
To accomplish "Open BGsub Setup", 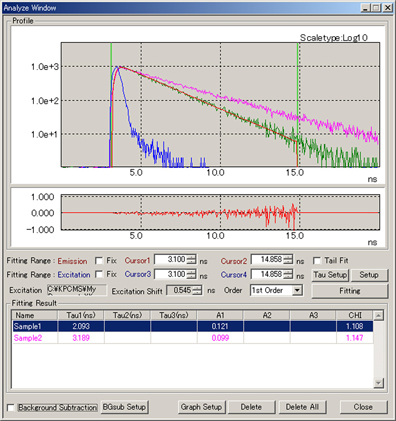I will pos(124,407).
